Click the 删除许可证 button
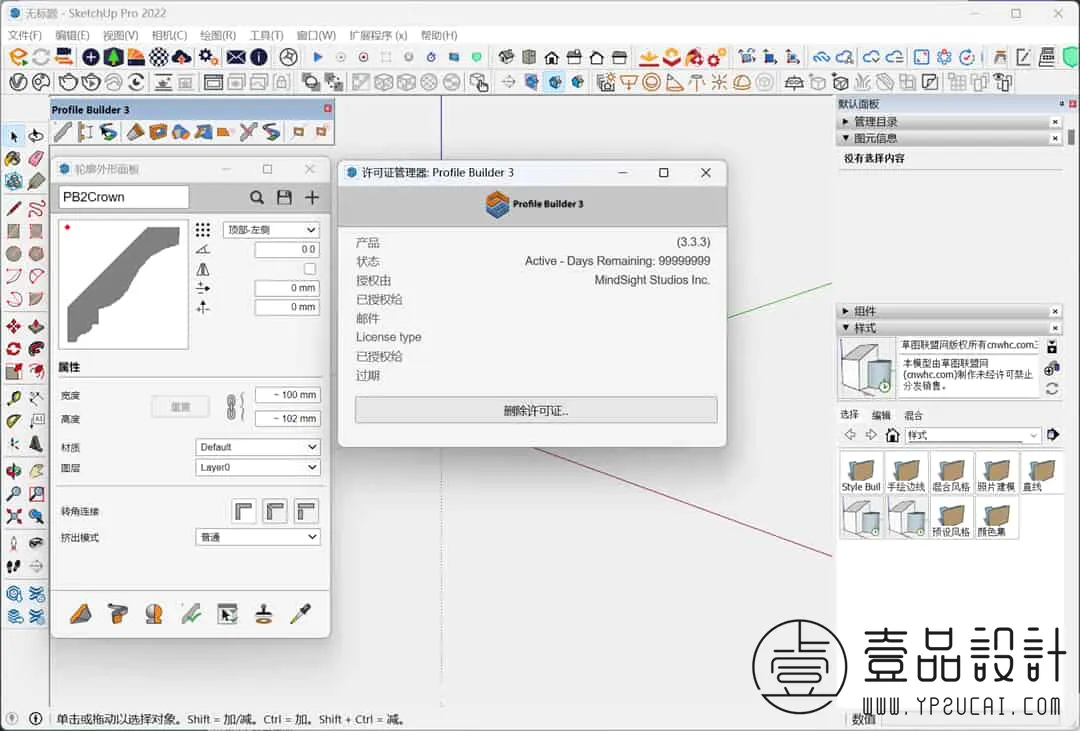Image resolution: width=1080 pixels, height=731 pixels. pyautogui.click(x=536, y=411)
